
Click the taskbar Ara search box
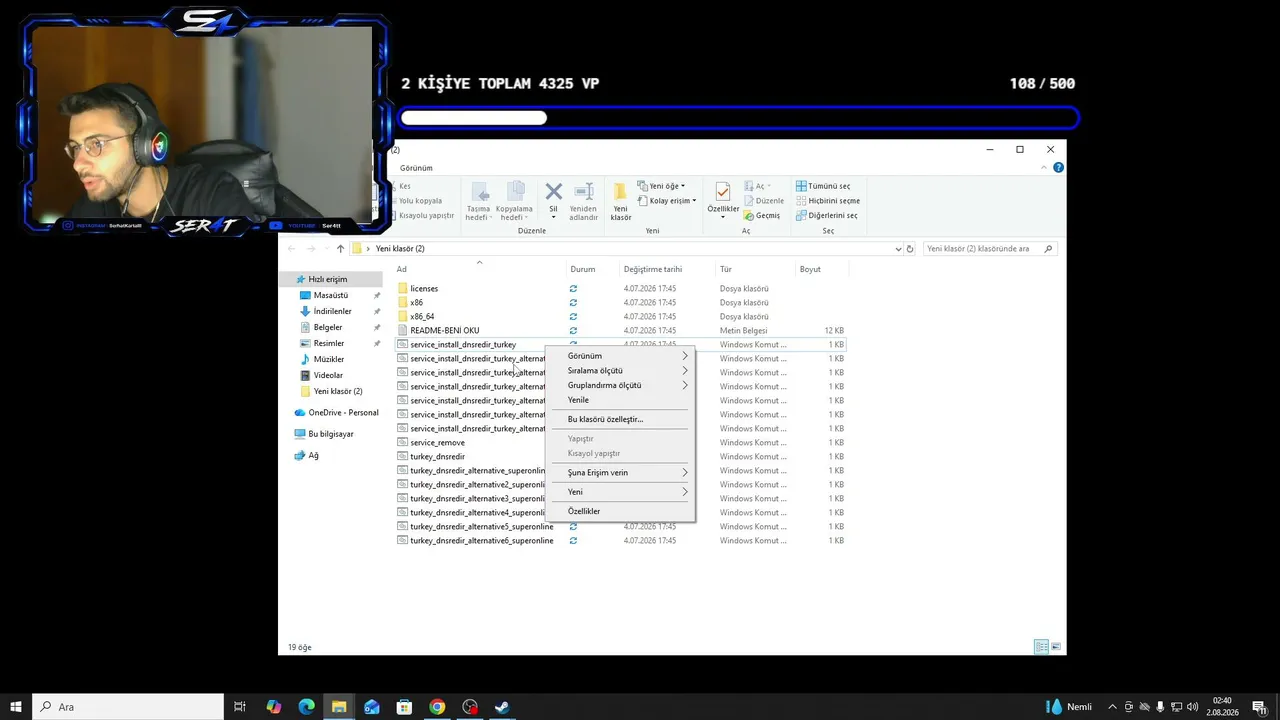pyautogui.click(x=128, y=707)
